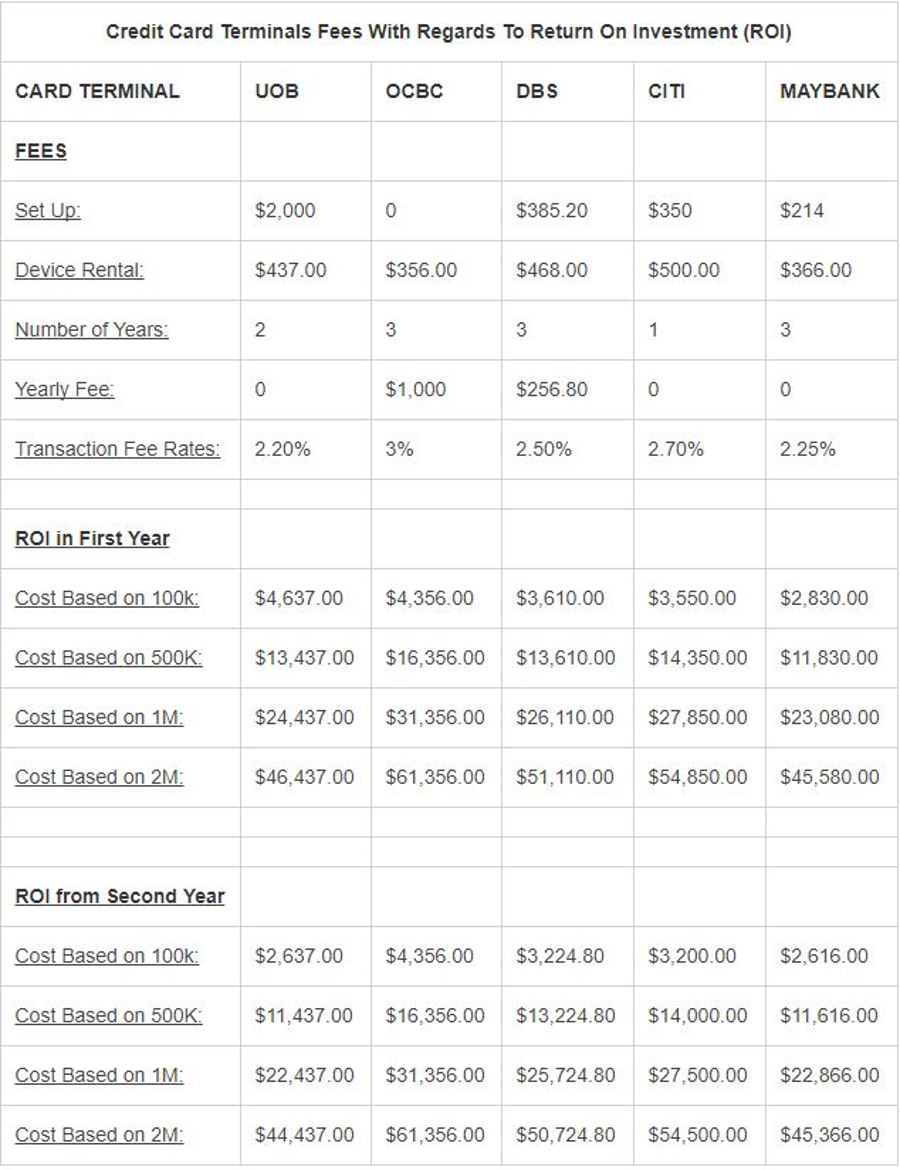Viewport: 900px width, 1170px height.
Task: Open second-year Cost Based on 2M link
Action: pyautogui.click(x=99, y=1135)
